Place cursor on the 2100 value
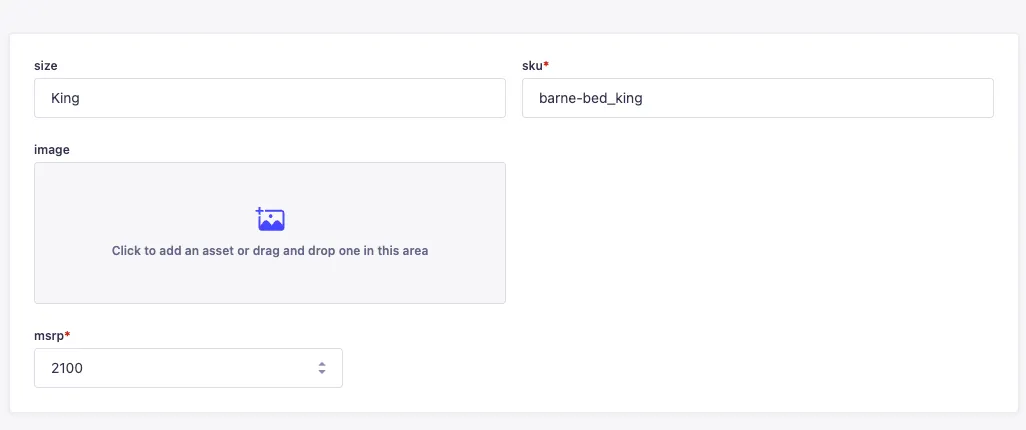 coord(67,368)
